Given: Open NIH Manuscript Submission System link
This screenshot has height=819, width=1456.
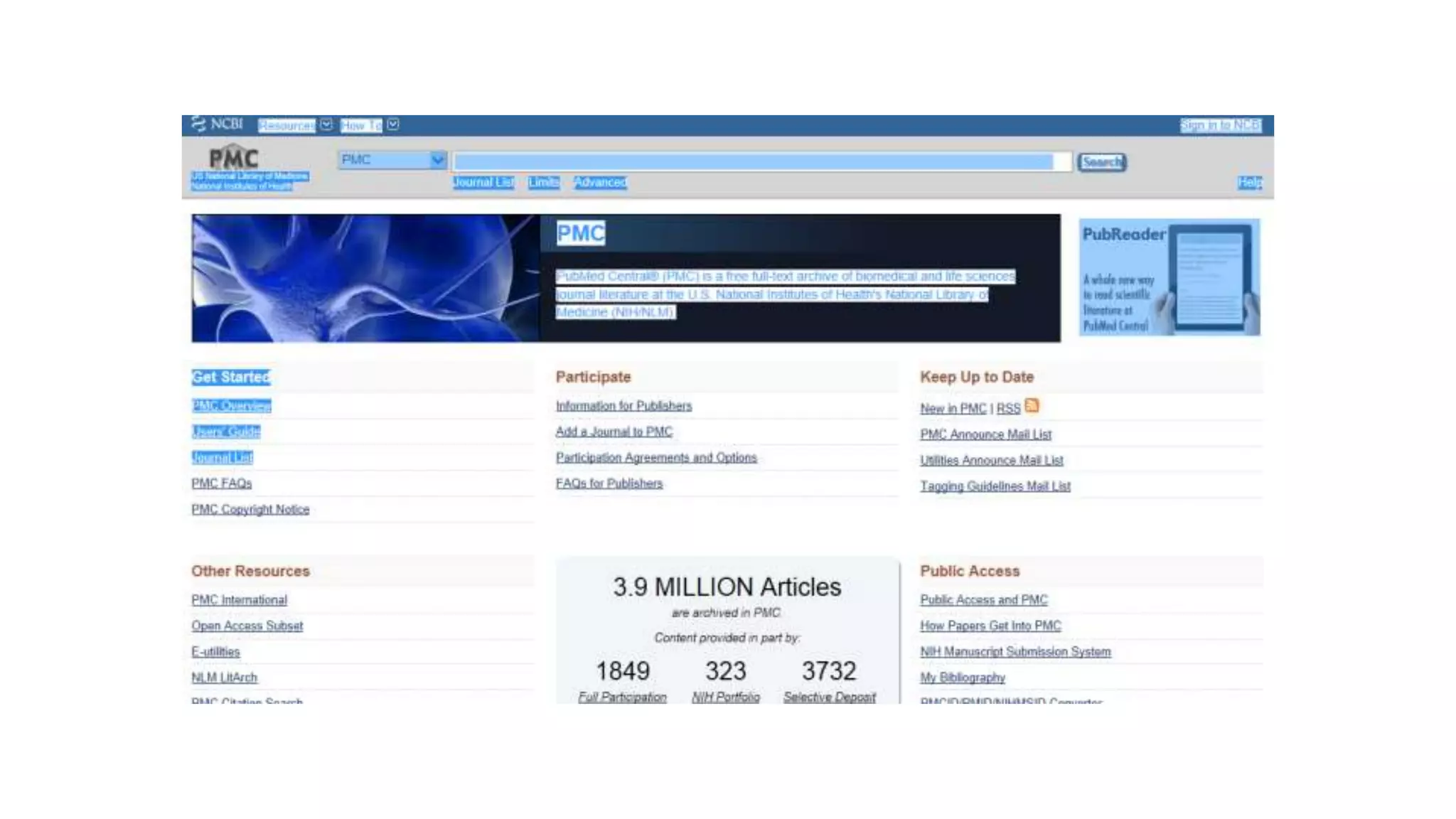Looking at the screenshot, I should click(1015, 652).
